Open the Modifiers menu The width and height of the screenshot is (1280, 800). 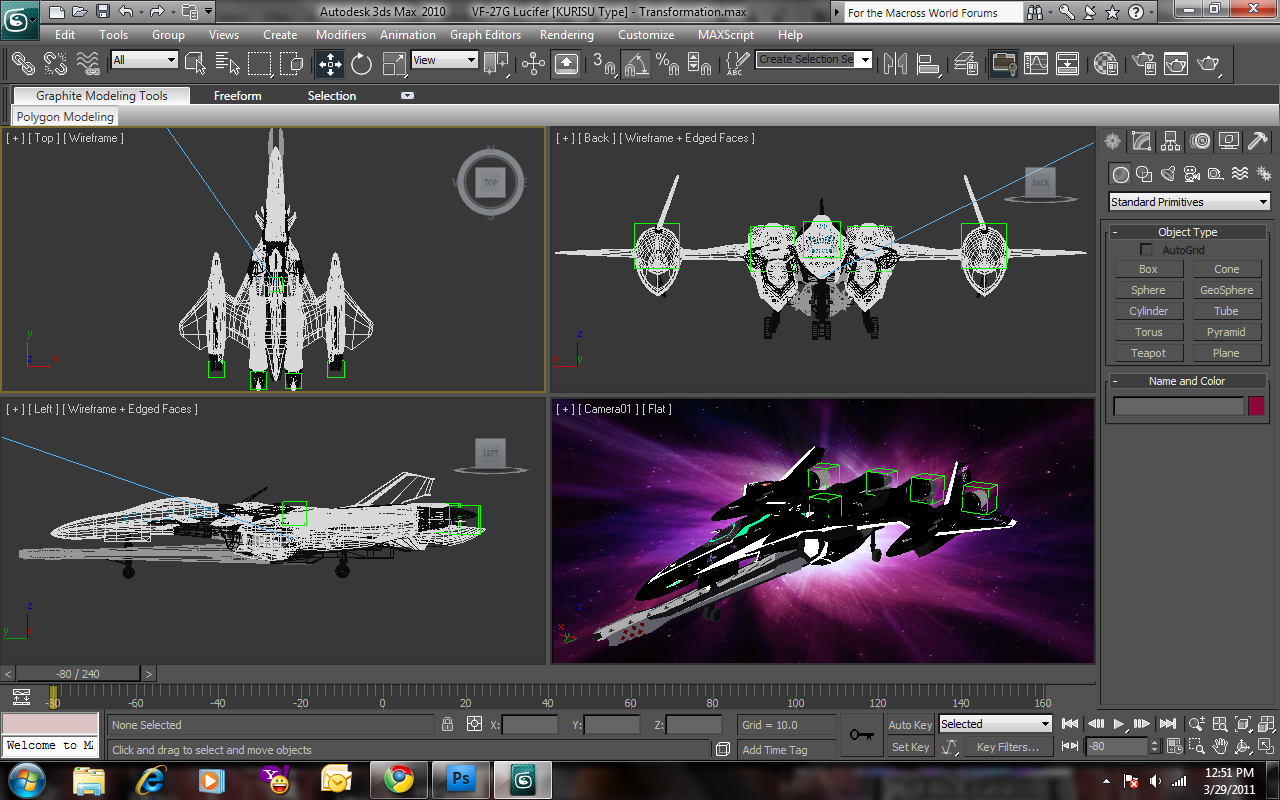[x=341, y=35]
